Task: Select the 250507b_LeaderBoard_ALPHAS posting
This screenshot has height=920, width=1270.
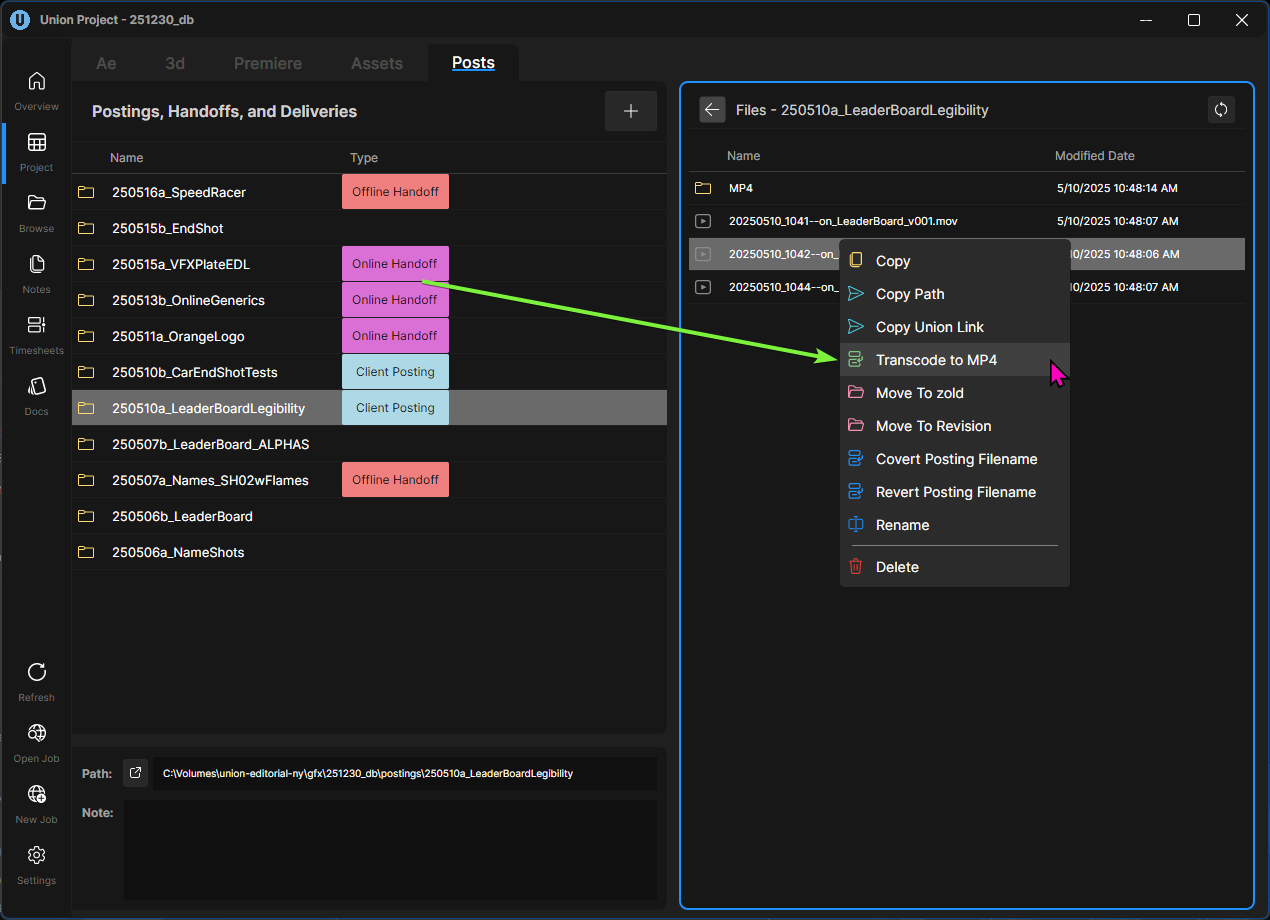Action: pyautogui.click(x=369, y=444)
